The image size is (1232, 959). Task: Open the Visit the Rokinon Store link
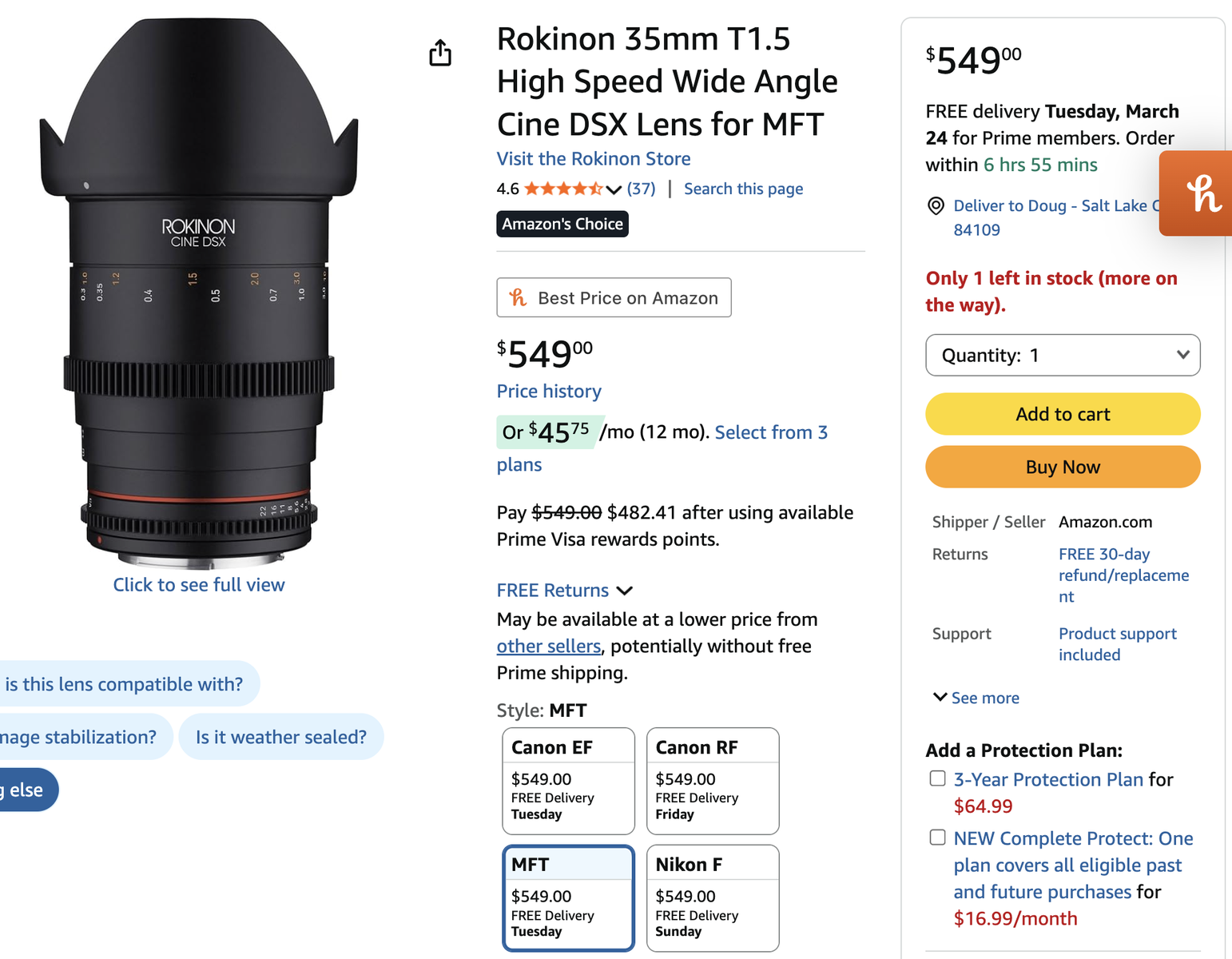point(594,159)
